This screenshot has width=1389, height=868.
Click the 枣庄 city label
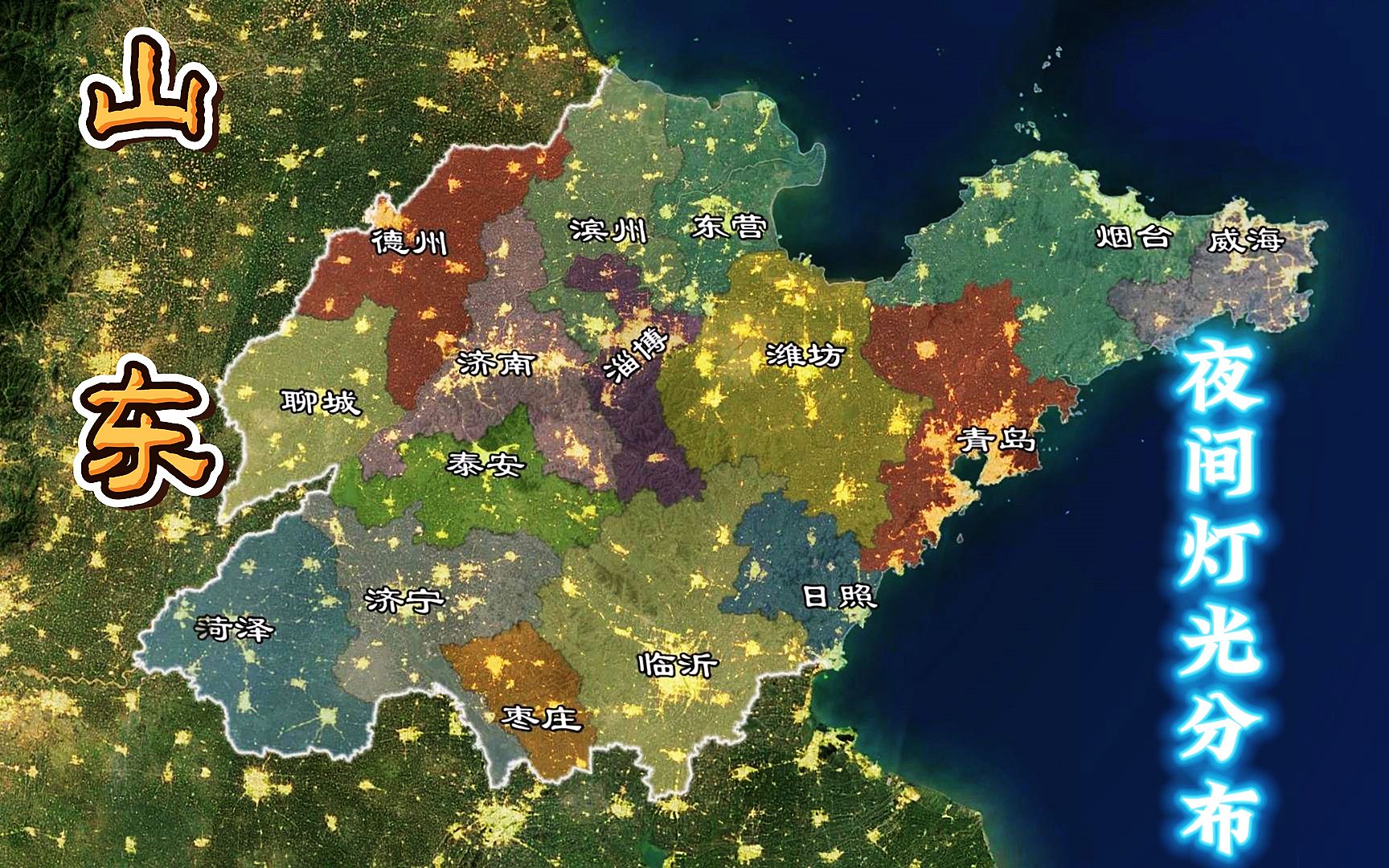click(x=541, y=717)
